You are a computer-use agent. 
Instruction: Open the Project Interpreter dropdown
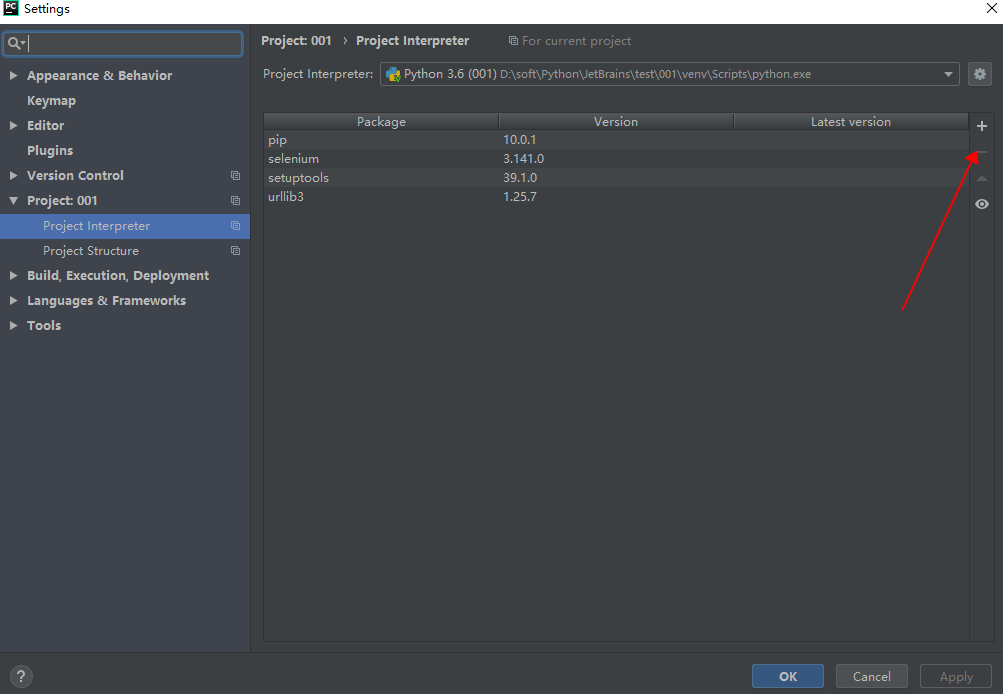coord(670,74)
